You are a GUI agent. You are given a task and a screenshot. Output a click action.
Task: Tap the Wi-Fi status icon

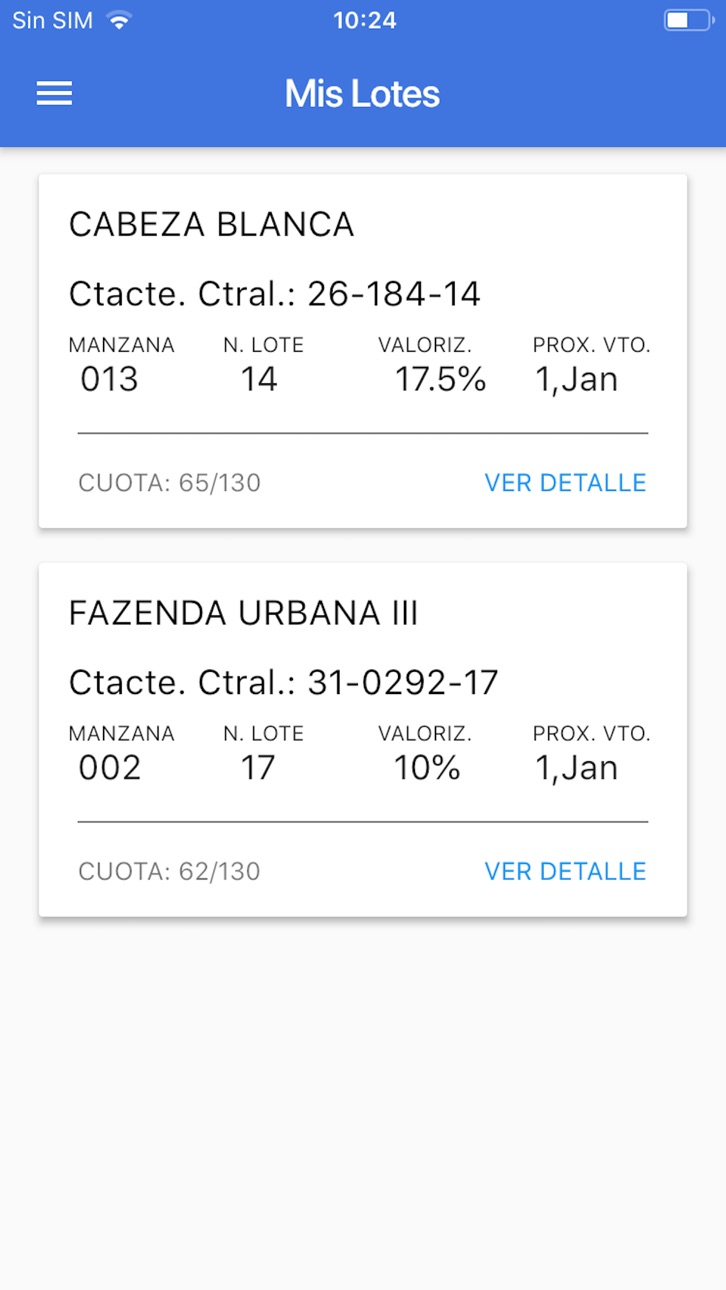click(x=119, y=20)
